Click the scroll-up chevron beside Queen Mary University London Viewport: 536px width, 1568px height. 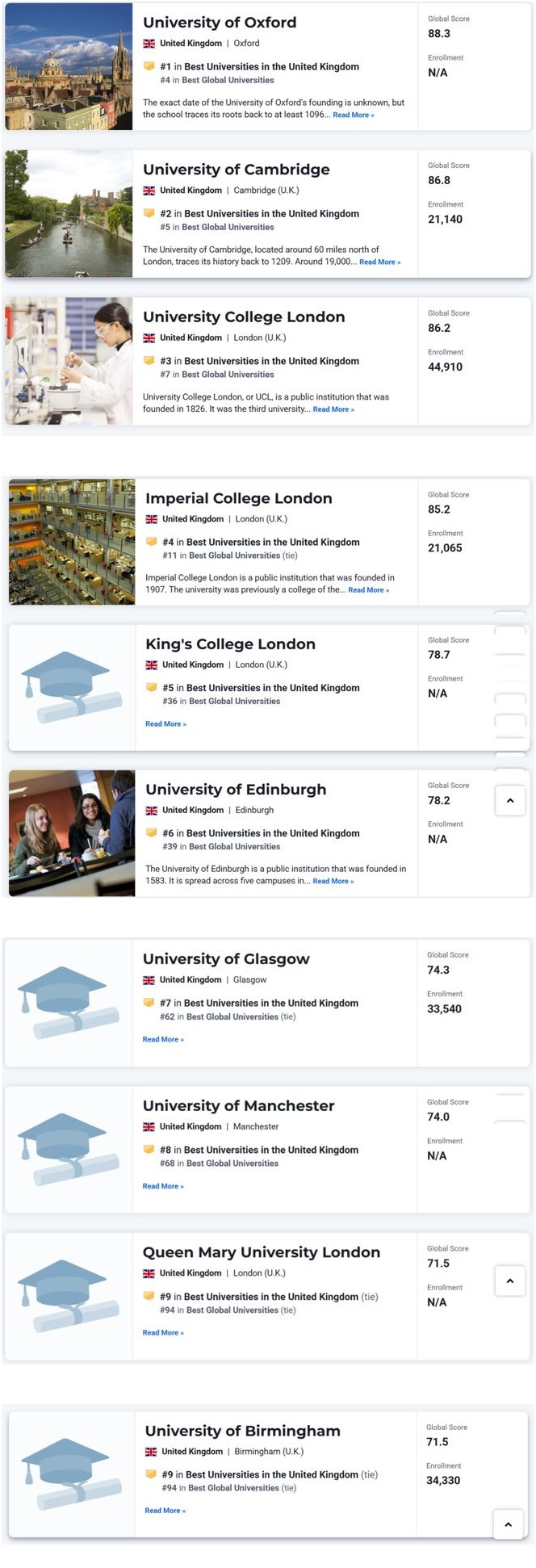(510, 1281)
